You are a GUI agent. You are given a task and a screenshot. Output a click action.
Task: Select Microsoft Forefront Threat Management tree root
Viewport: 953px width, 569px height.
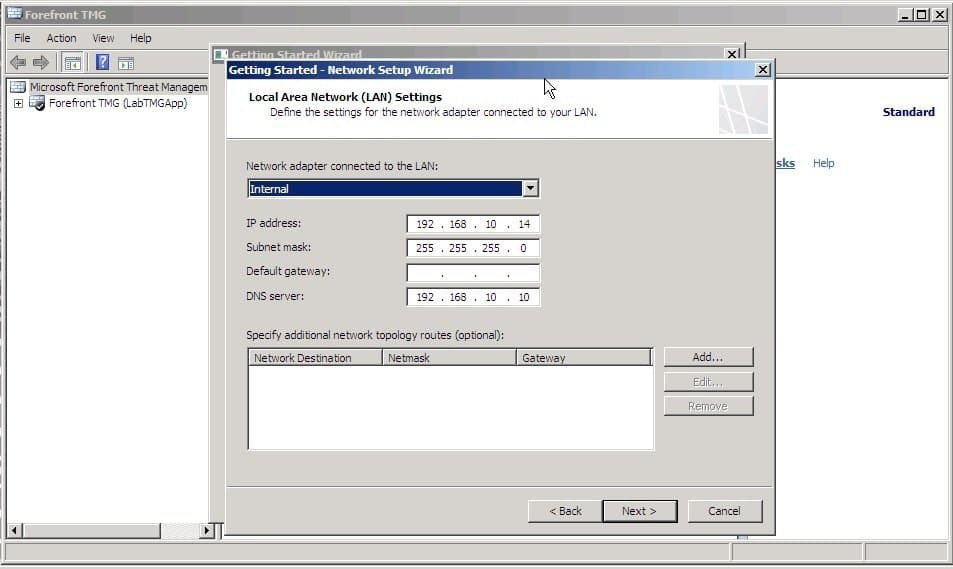coord(119,87)
